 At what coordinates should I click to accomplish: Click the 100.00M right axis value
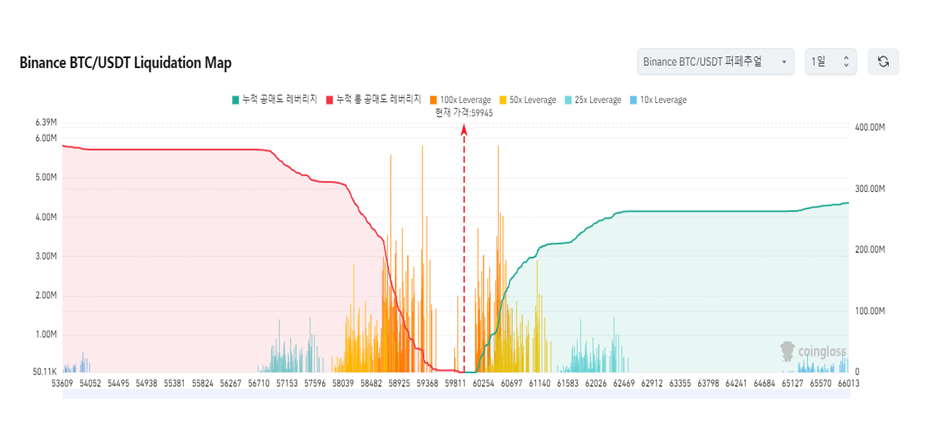coord(870,311)
